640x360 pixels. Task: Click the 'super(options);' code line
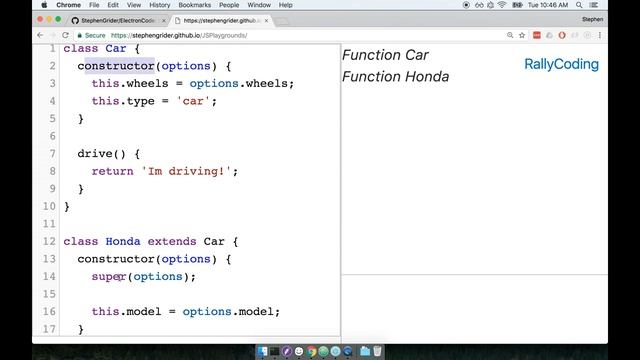point(144,277)
